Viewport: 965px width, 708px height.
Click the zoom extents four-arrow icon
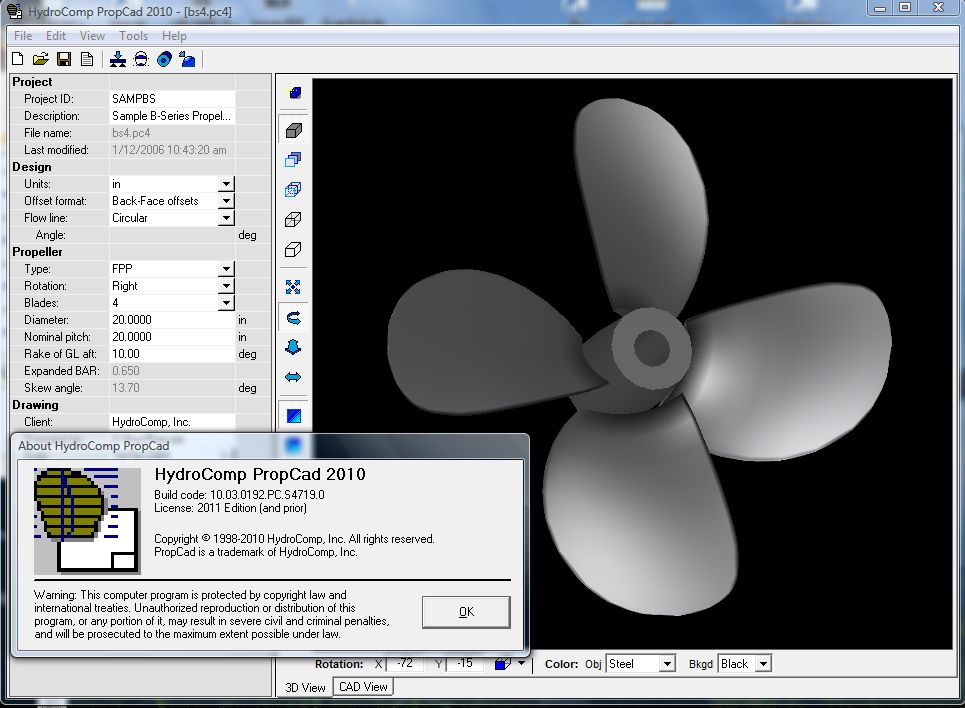point(293,287)
